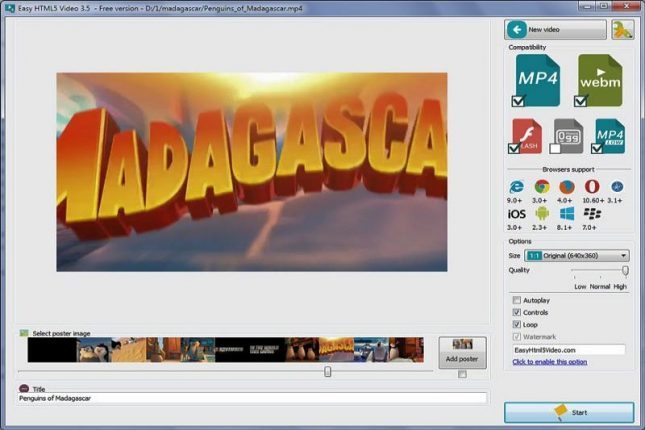Viewport: 645px width, 430px height.
Task: Click the Chrome 3.0+ browser icon
Action: click(x=542, y=187)
